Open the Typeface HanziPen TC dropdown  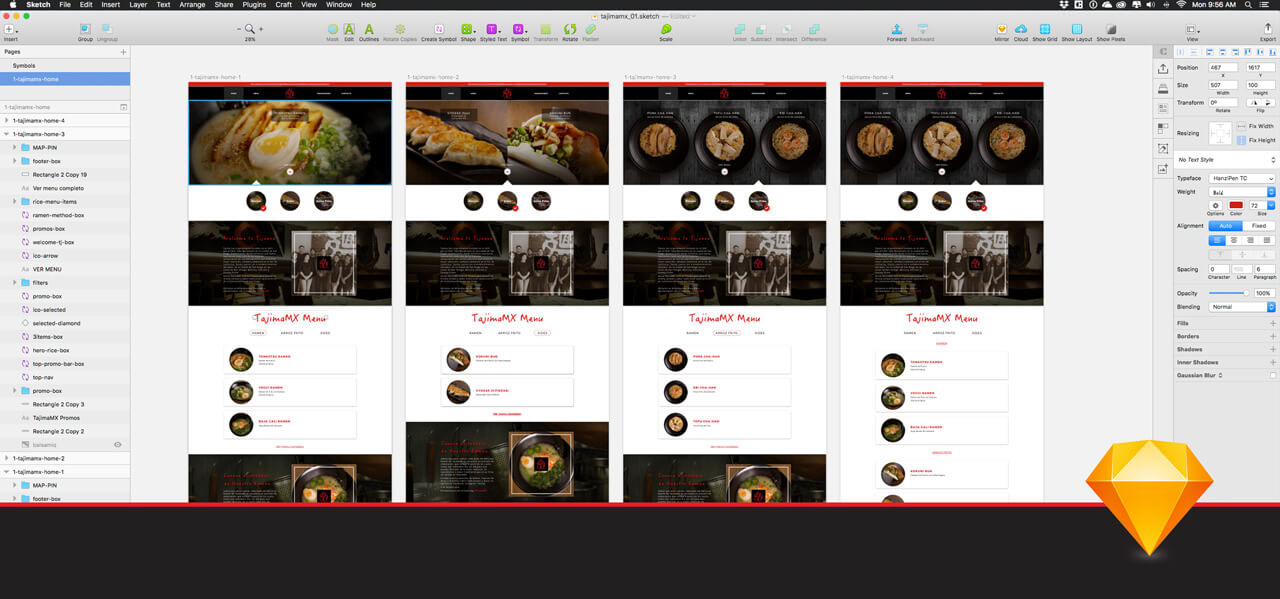pos(1242,178)
